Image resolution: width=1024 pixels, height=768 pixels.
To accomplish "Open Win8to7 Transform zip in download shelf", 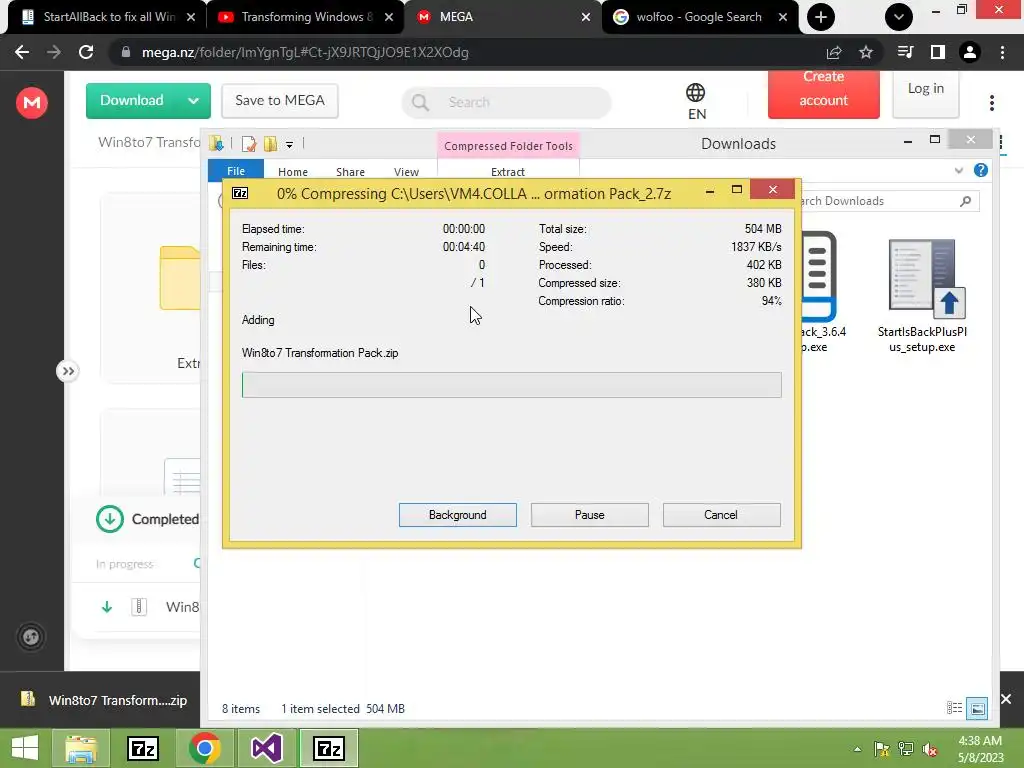I will [104, 700].
